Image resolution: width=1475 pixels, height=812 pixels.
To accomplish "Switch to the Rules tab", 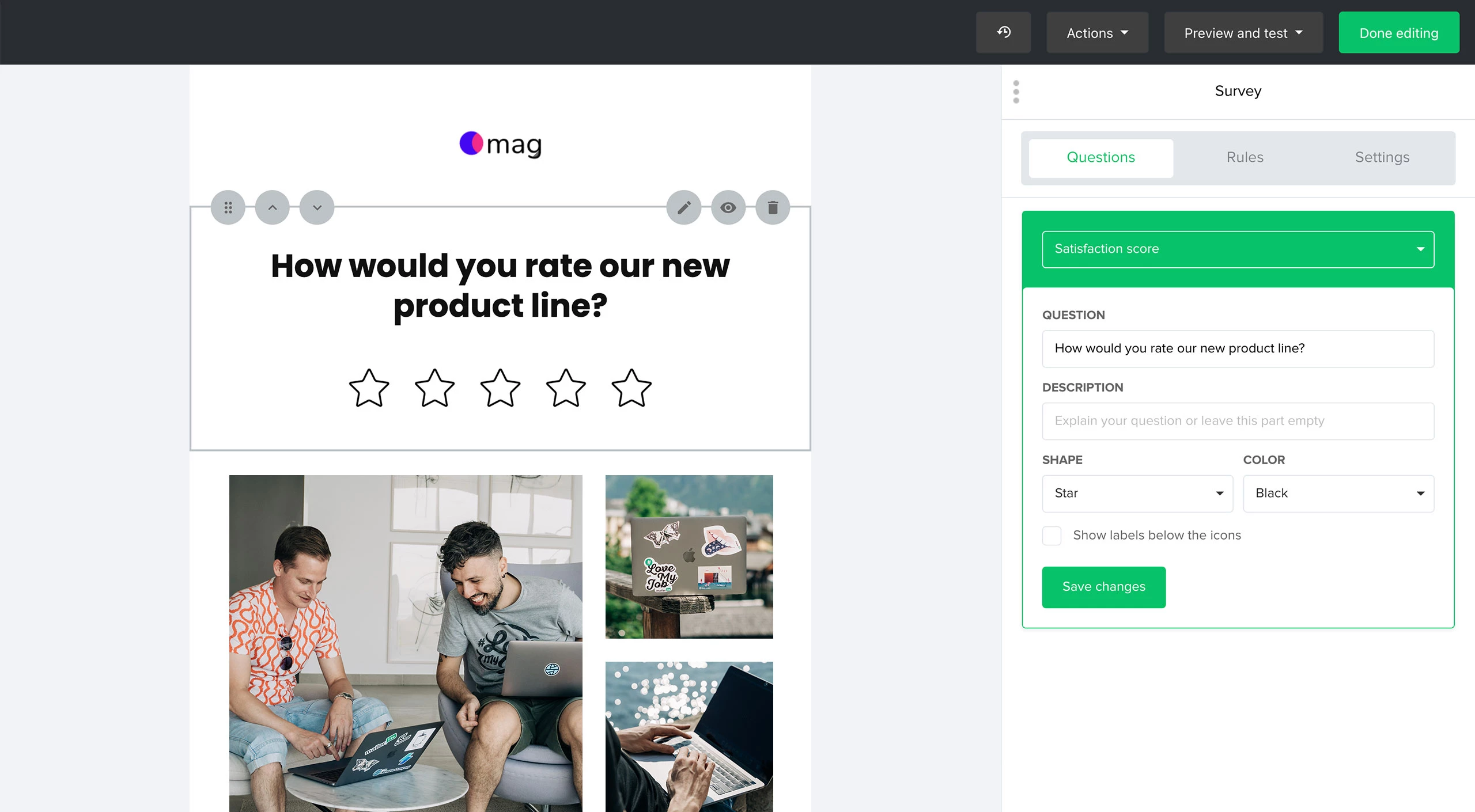I will [x=1245, y=158].
